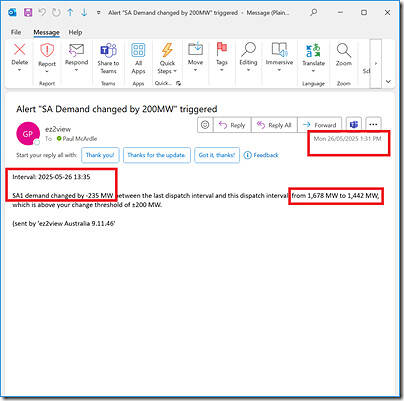Image resolution: width=404 pixels, height=401 pixels.
Task: Click the ez2view Australia 9.11.46 text
Action: click(77, 223)
